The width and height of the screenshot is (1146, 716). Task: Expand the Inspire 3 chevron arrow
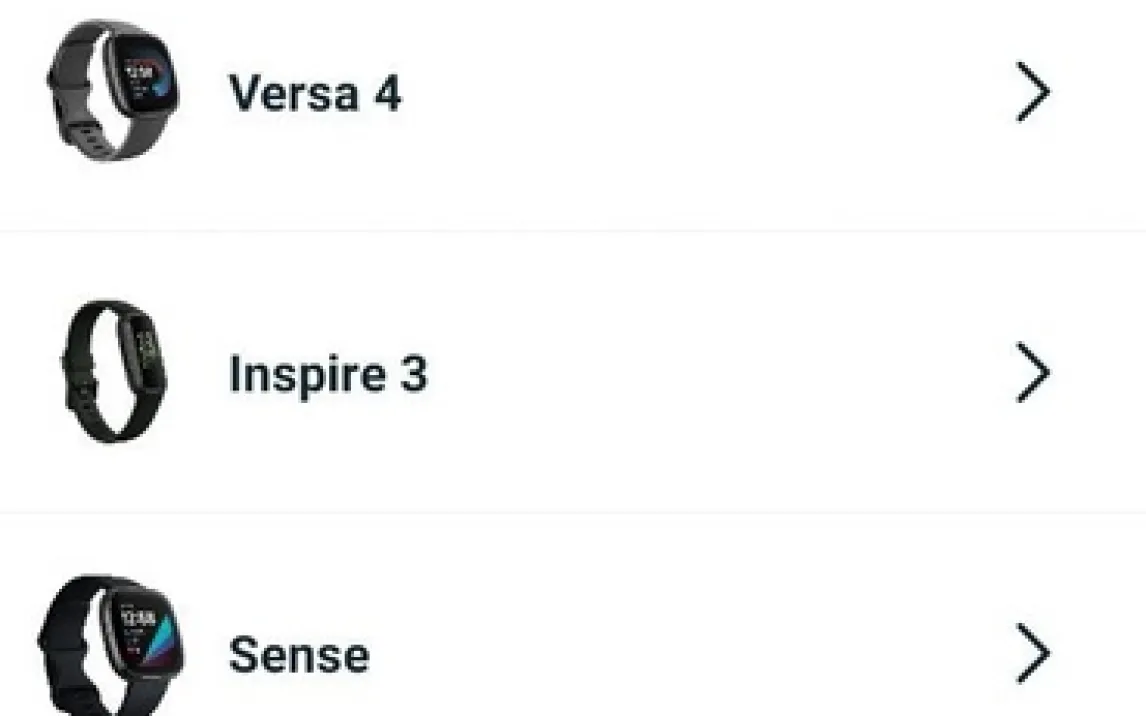pos(1033,373)
